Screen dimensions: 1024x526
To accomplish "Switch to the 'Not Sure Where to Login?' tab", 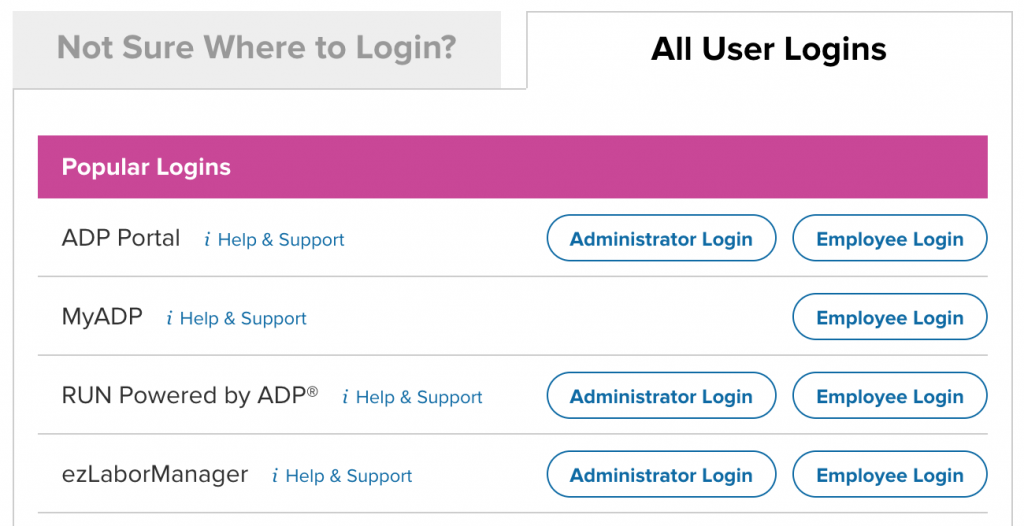I will pos(257,49).
